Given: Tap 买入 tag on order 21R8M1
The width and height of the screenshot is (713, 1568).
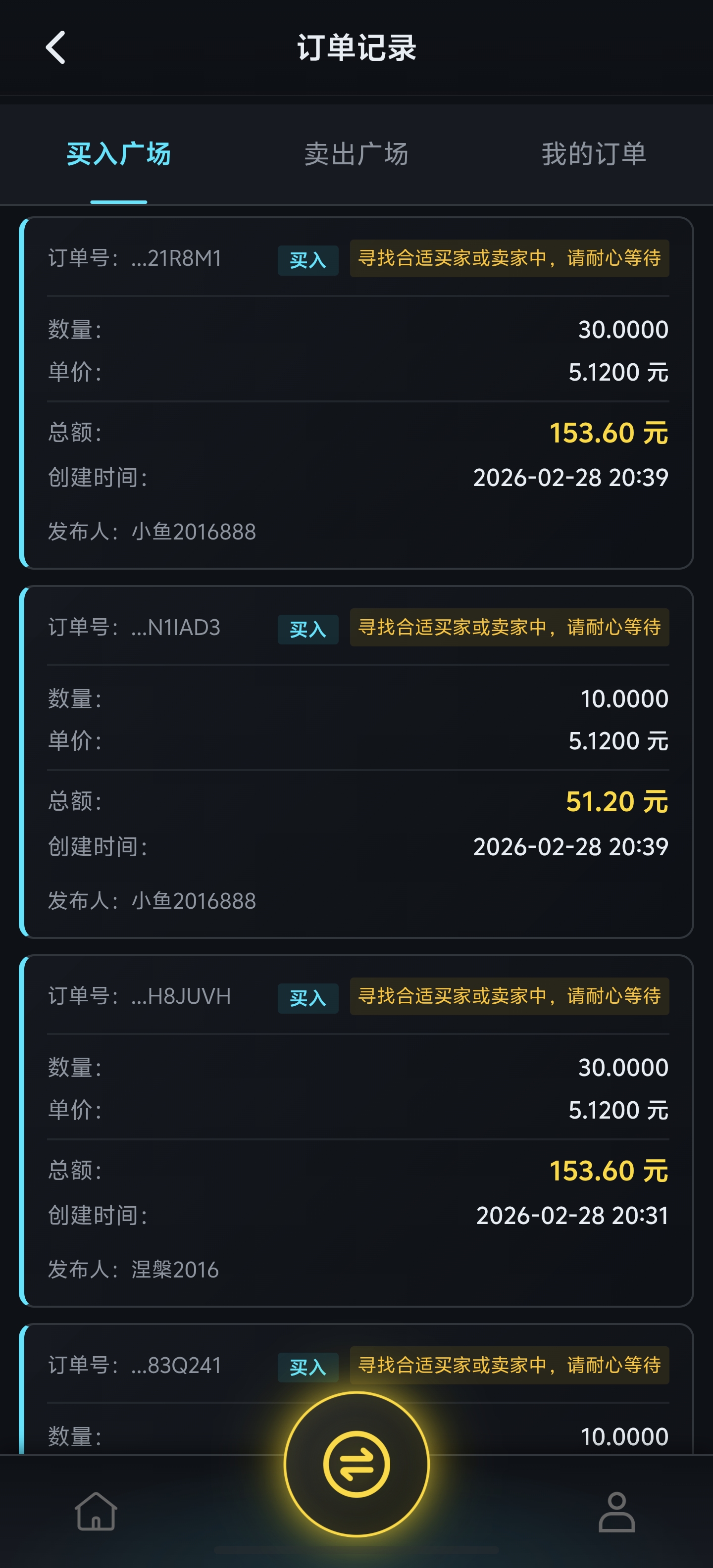Looking at the screenshot, I should tap(307, 260).
